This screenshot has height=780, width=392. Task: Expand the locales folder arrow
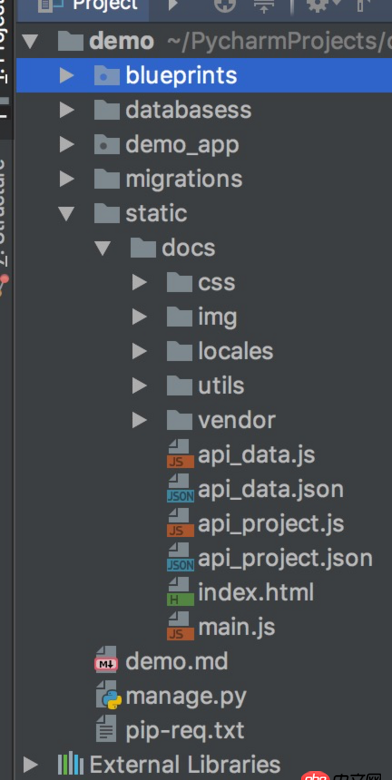point(139,352)
